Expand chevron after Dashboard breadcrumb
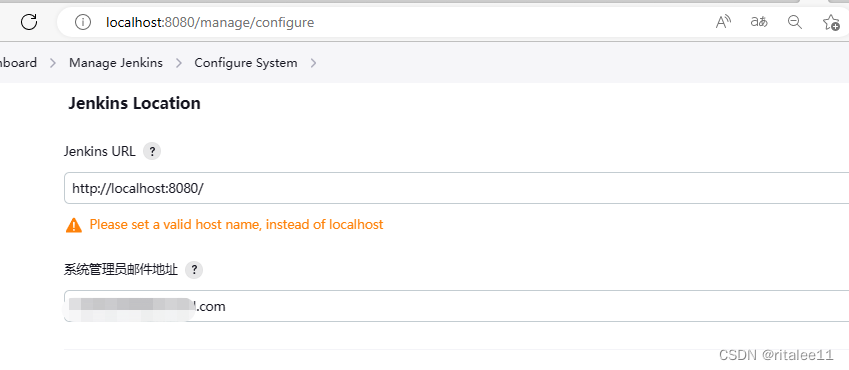Viewport: 849px width, 370px height. 53,63
